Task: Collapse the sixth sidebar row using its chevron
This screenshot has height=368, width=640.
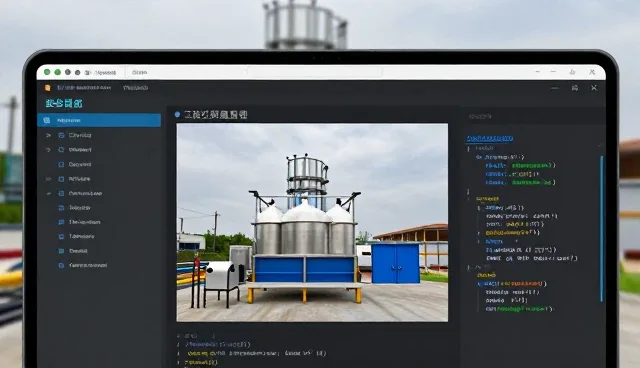Action: coord(48,193)
